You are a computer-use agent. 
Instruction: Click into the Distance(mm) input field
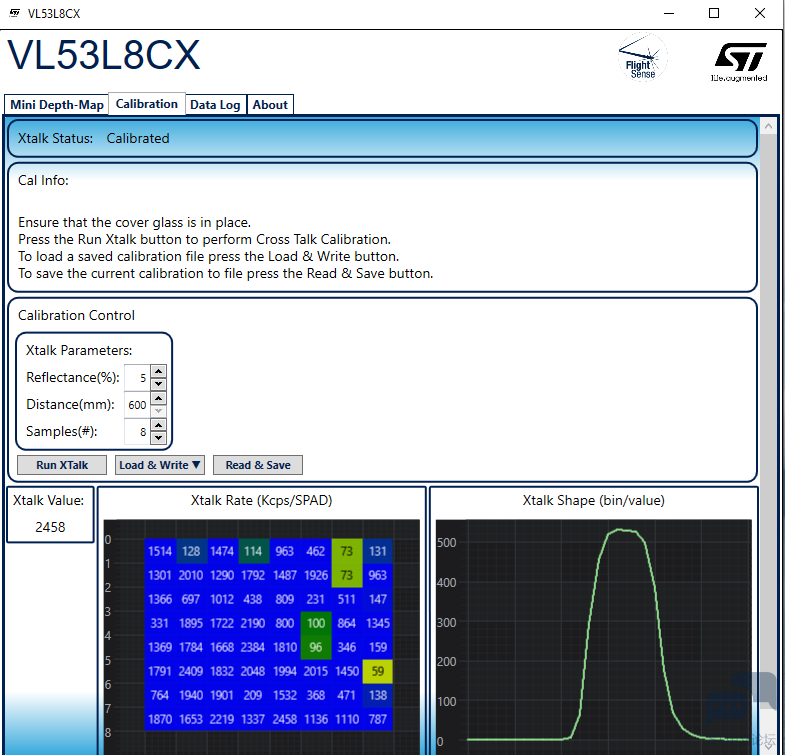click(x=136, y=405)
